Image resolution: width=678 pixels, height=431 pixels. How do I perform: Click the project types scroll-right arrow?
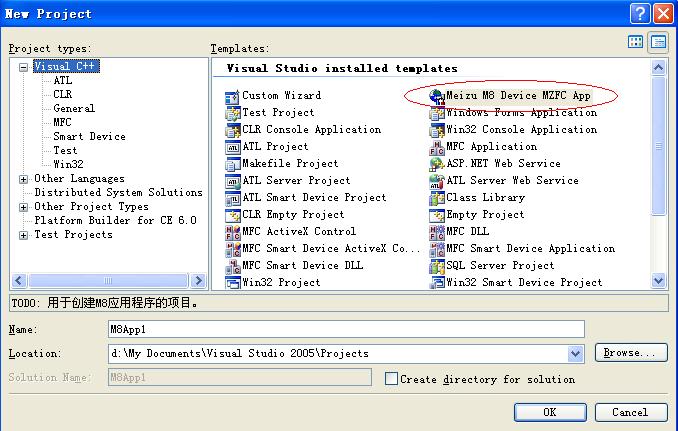(x=198, y=281)
